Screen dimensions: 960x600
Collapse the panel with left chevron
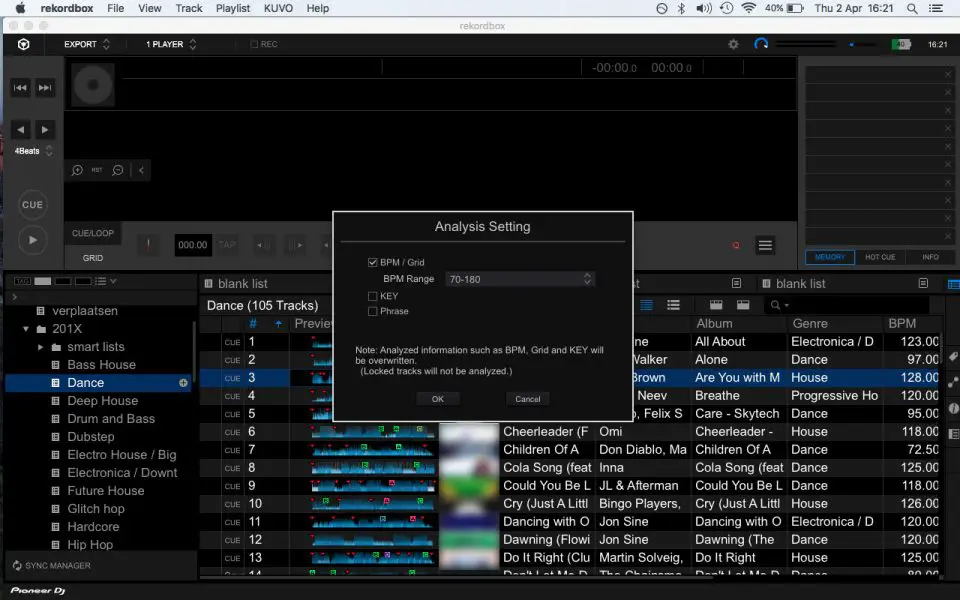pyautogui.click(x=141, y=170)
